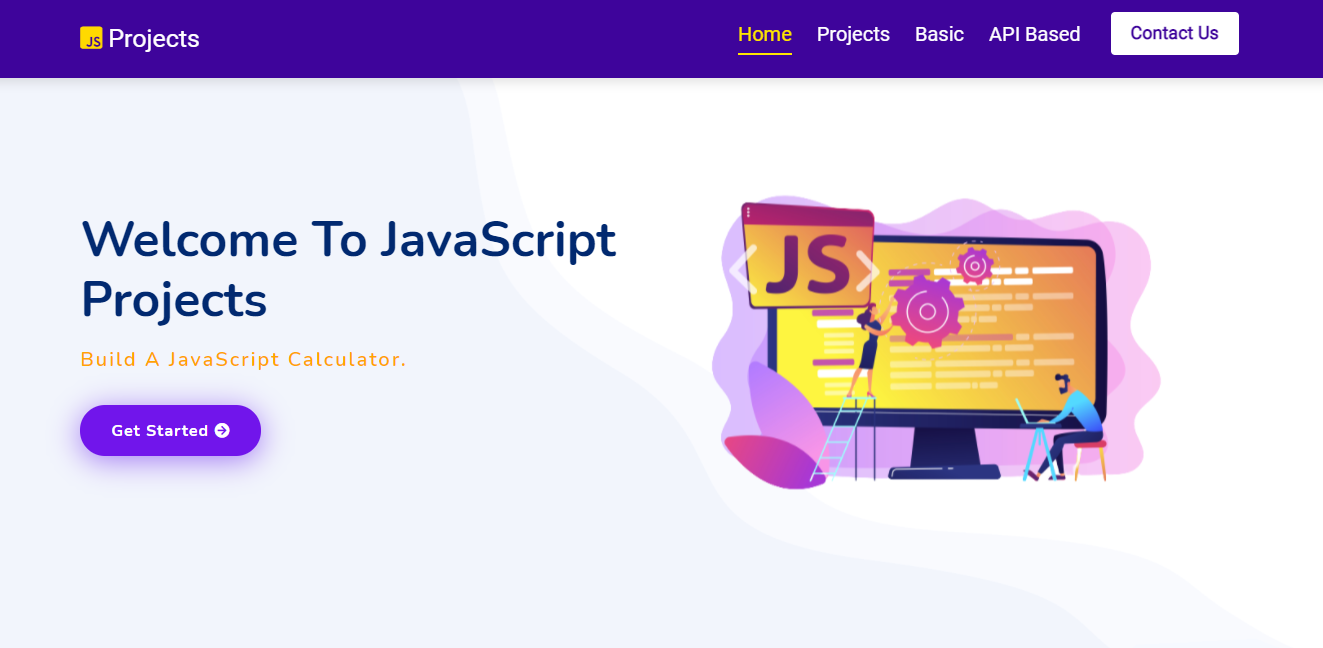Click the left angle bracket beside JS card
The height and width of the screenshot is (648, 1323).
click(742, 269)
